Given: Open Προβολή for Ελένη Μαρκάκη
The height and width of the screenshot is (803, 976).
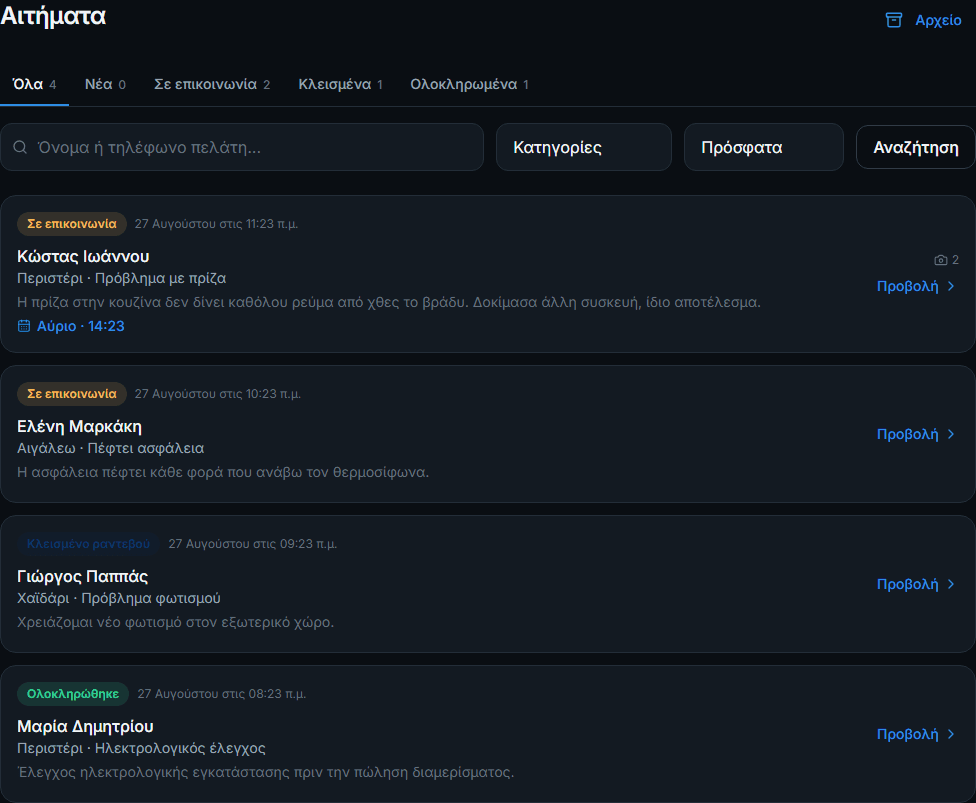Looking at the screenshot, I should (908, 434).
